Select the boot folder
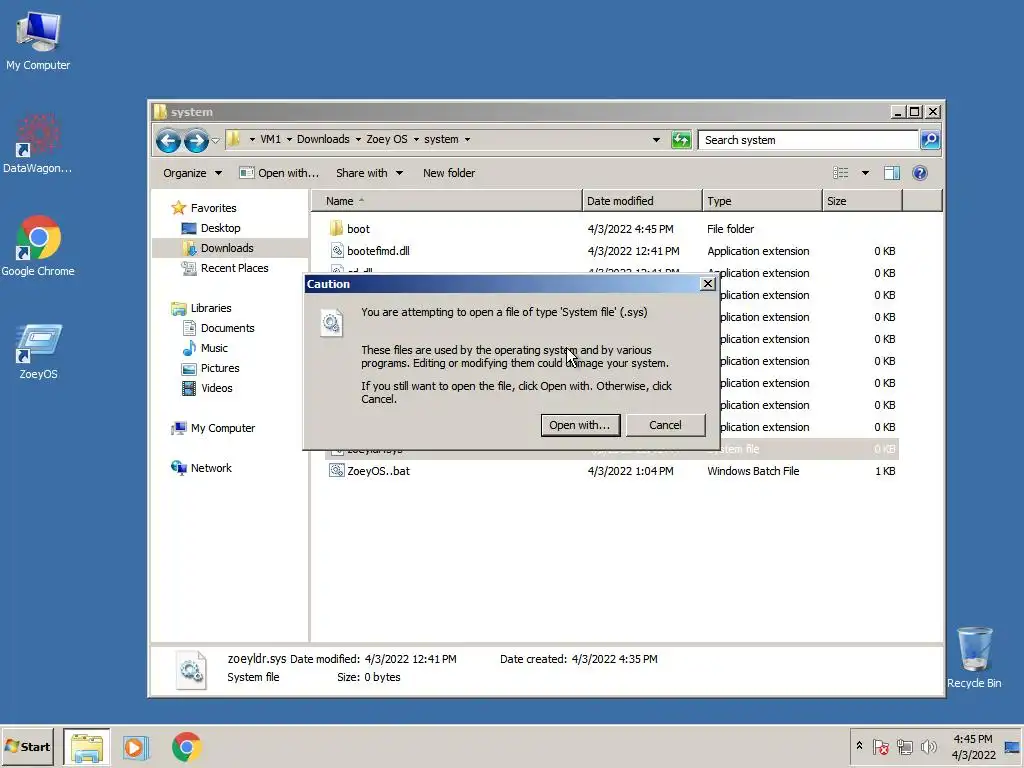This screenshot has width=1024, height=768. tap(359, 229)
